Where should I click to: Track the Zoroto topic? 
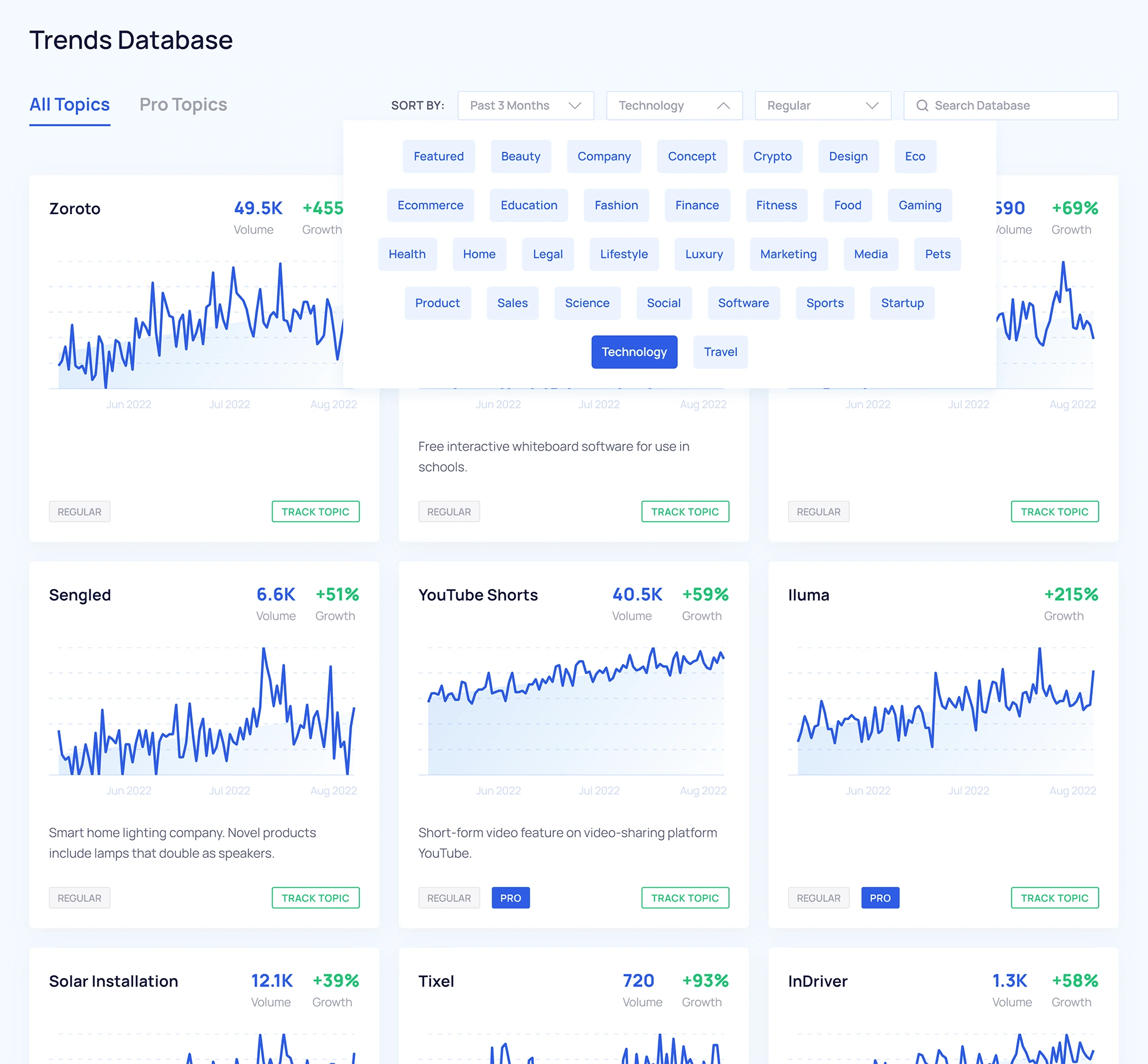click(315, 512)
